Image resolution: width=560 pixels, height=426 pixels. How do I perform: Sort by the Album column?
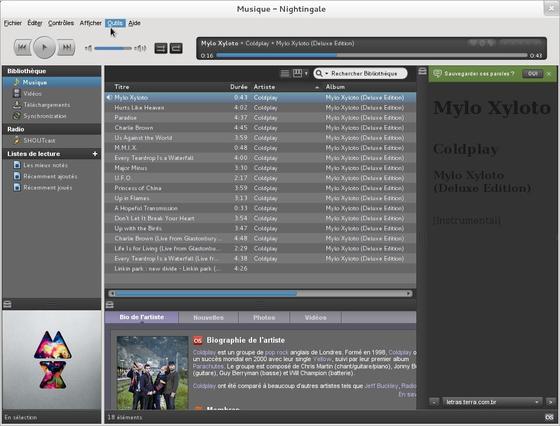pyautogui.click(x=370, y=87)
